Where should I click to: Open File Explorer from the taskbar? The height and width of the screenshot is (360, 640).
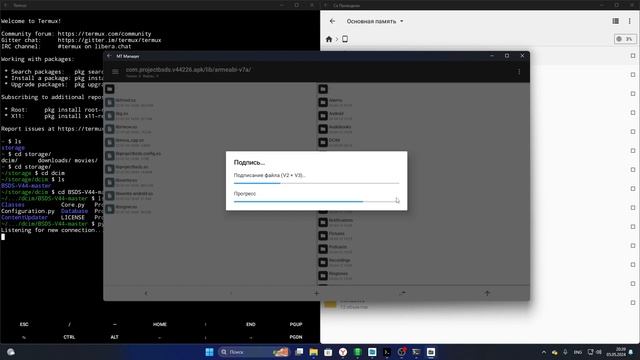pos(313,352)
